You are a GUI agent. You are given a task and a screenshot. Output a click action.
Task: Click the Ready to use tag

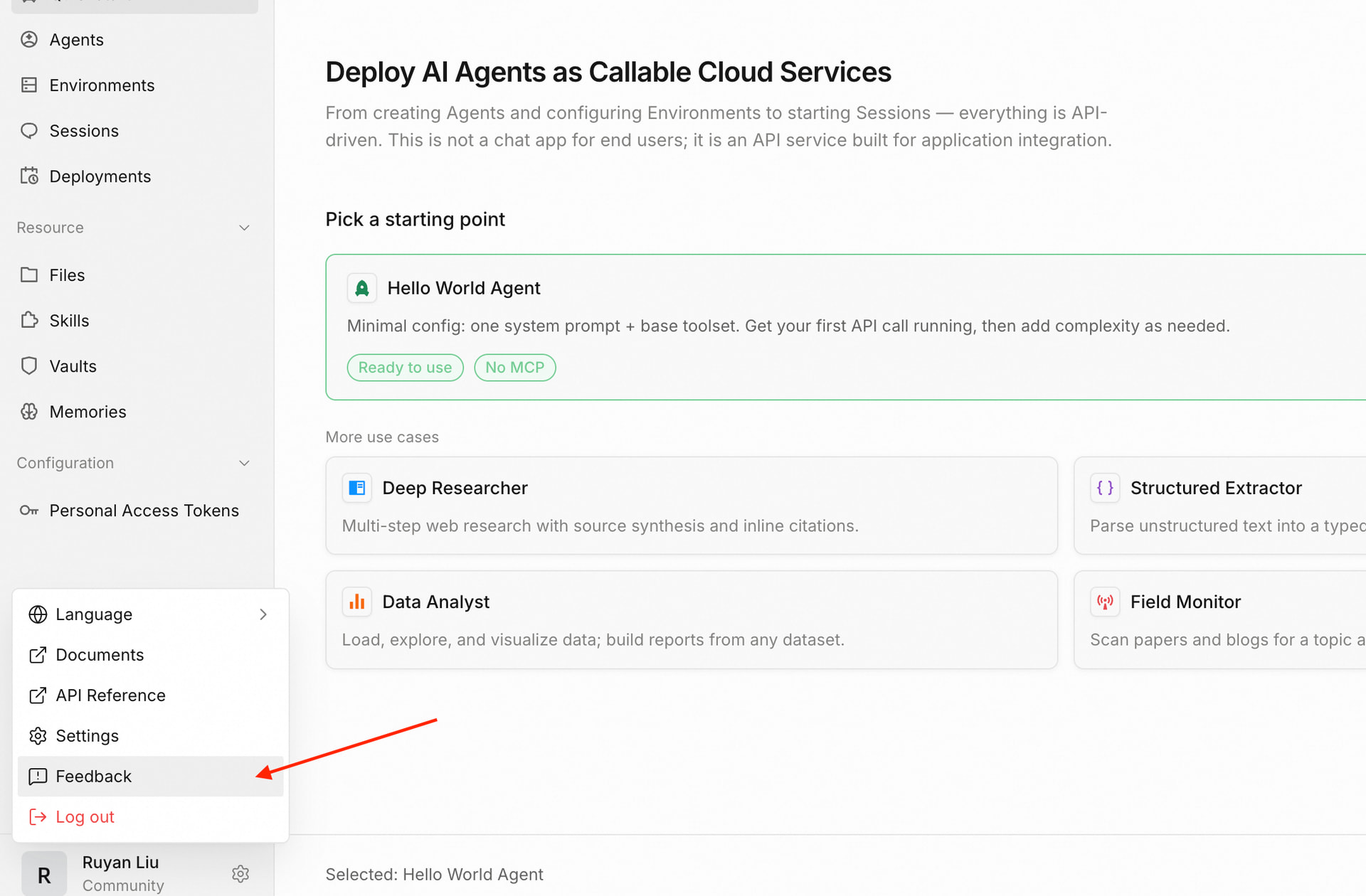point(405,368)
